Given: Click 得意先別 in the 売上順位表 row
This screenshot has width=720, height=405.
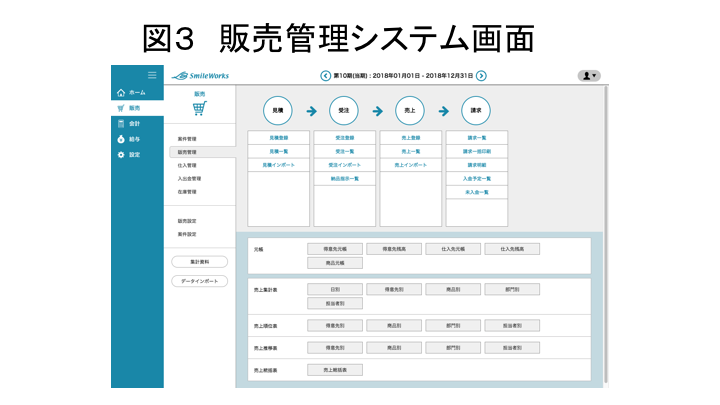Looking at the screenshot, I should [x=335, y=326].
